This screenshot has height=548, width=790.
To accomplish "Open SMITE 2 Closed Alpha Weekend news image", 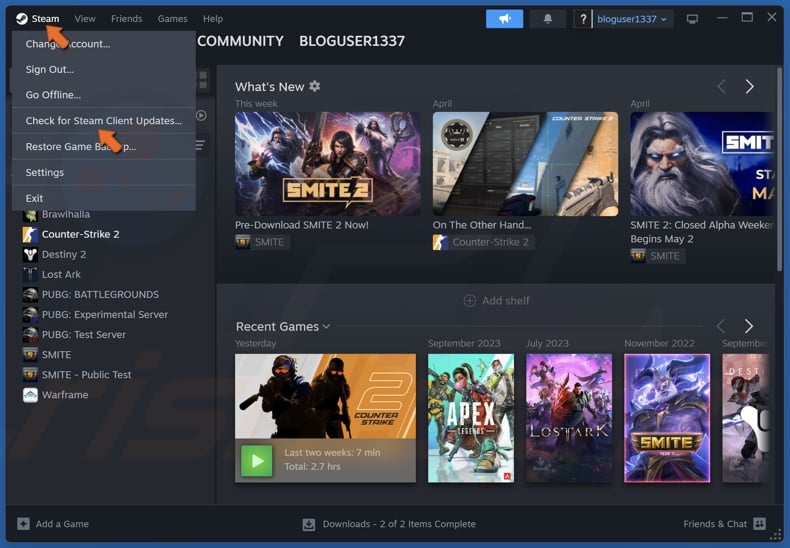I will (702, 164).
